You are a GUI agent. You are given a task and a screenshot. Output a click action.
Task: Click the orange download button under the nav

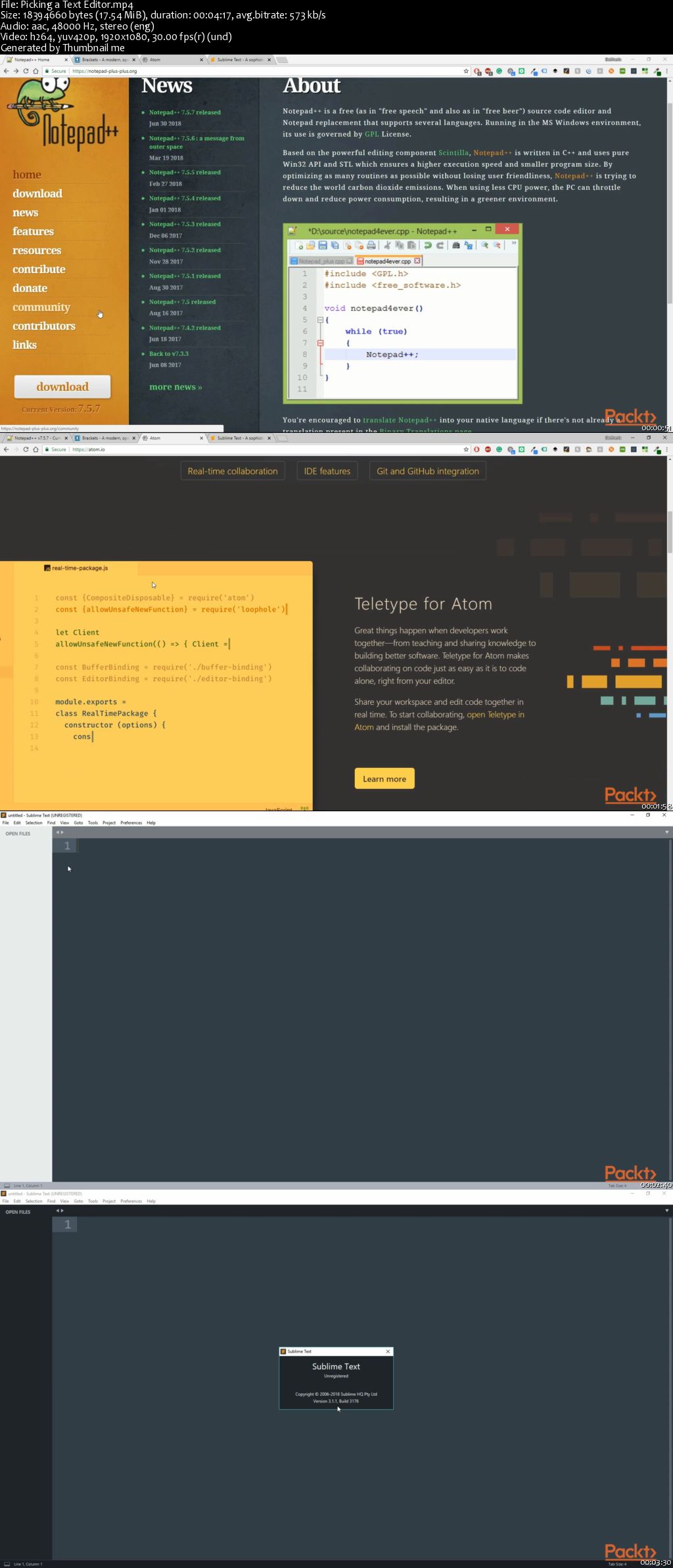coord(62,386)
